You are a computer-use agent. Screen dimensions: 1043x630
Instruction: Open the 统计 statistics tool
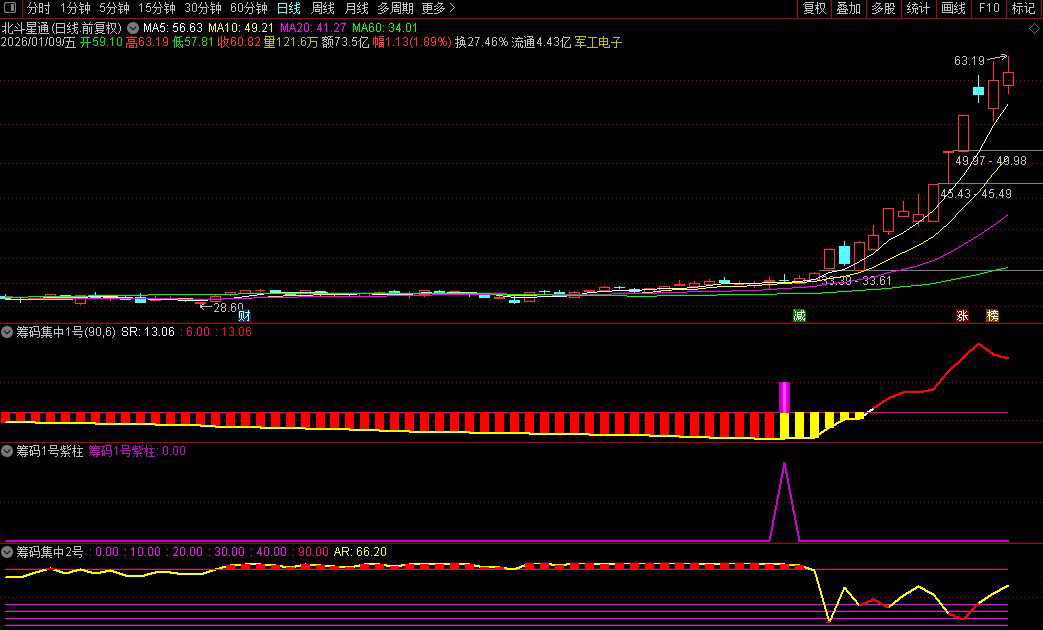918,8
